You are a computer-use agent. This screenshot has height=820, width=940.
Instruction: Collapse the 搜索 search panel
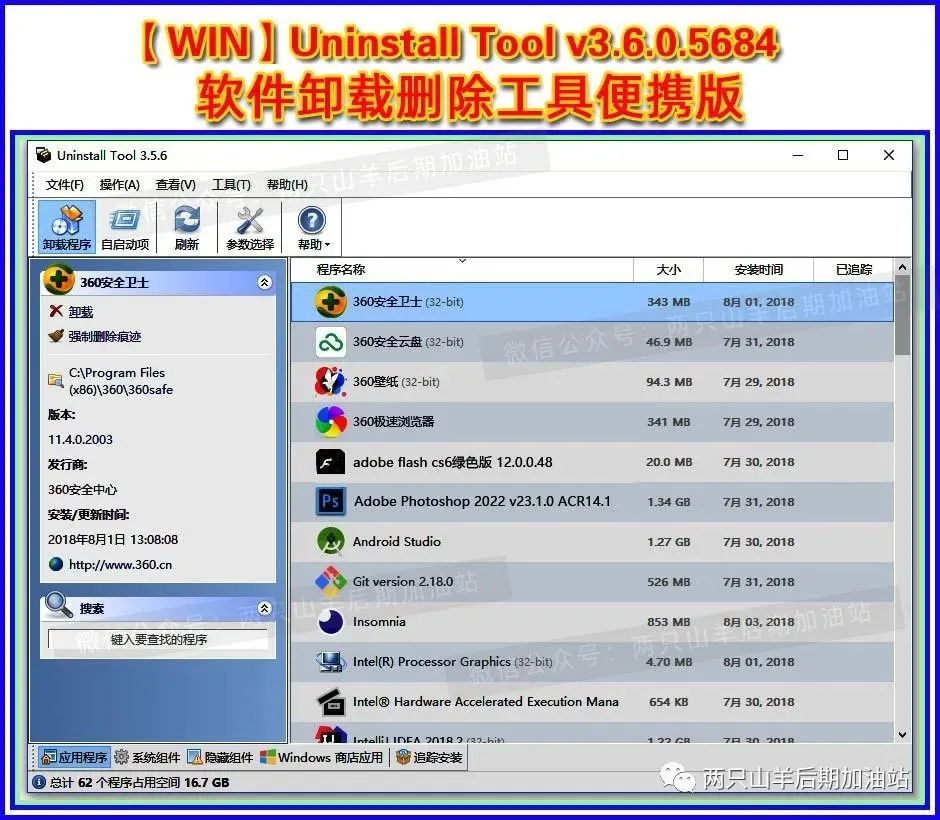pos(264,608)
